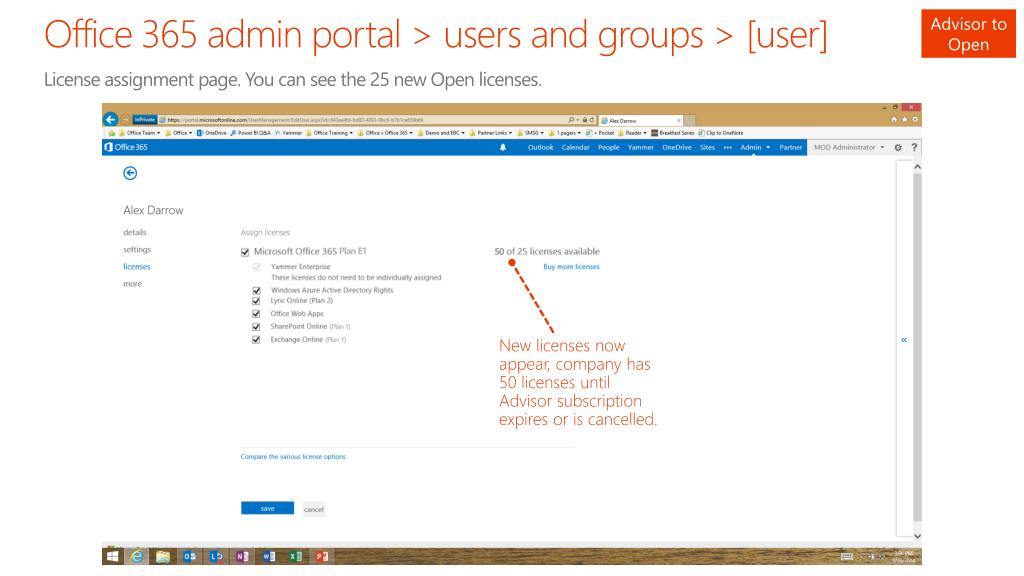Image resolution: width=1024 pixels, height=576 pixels.
Task: Click the cancel button
Action: [x=313, y=509]
